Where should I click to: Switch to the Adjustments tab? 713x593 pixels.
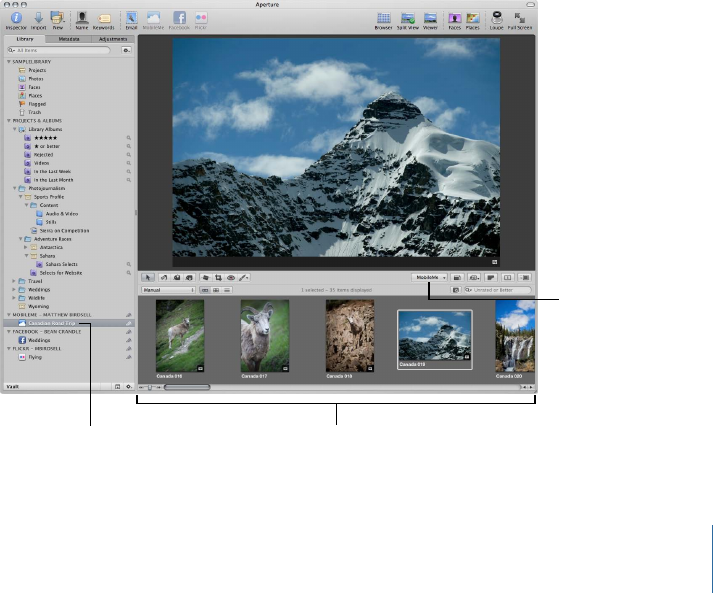click(111, 38)
